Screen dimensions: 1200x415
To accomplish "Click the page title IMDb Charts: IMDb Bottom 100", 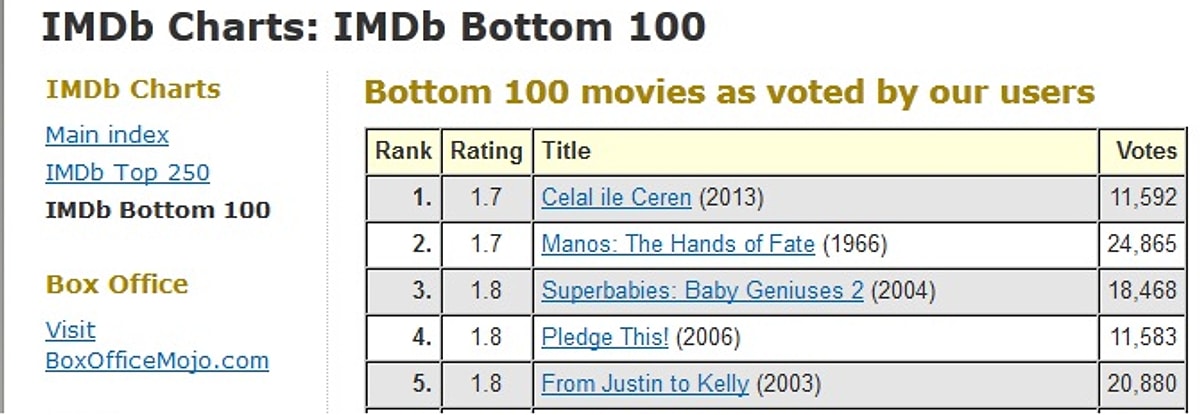I will click(373, 27).
